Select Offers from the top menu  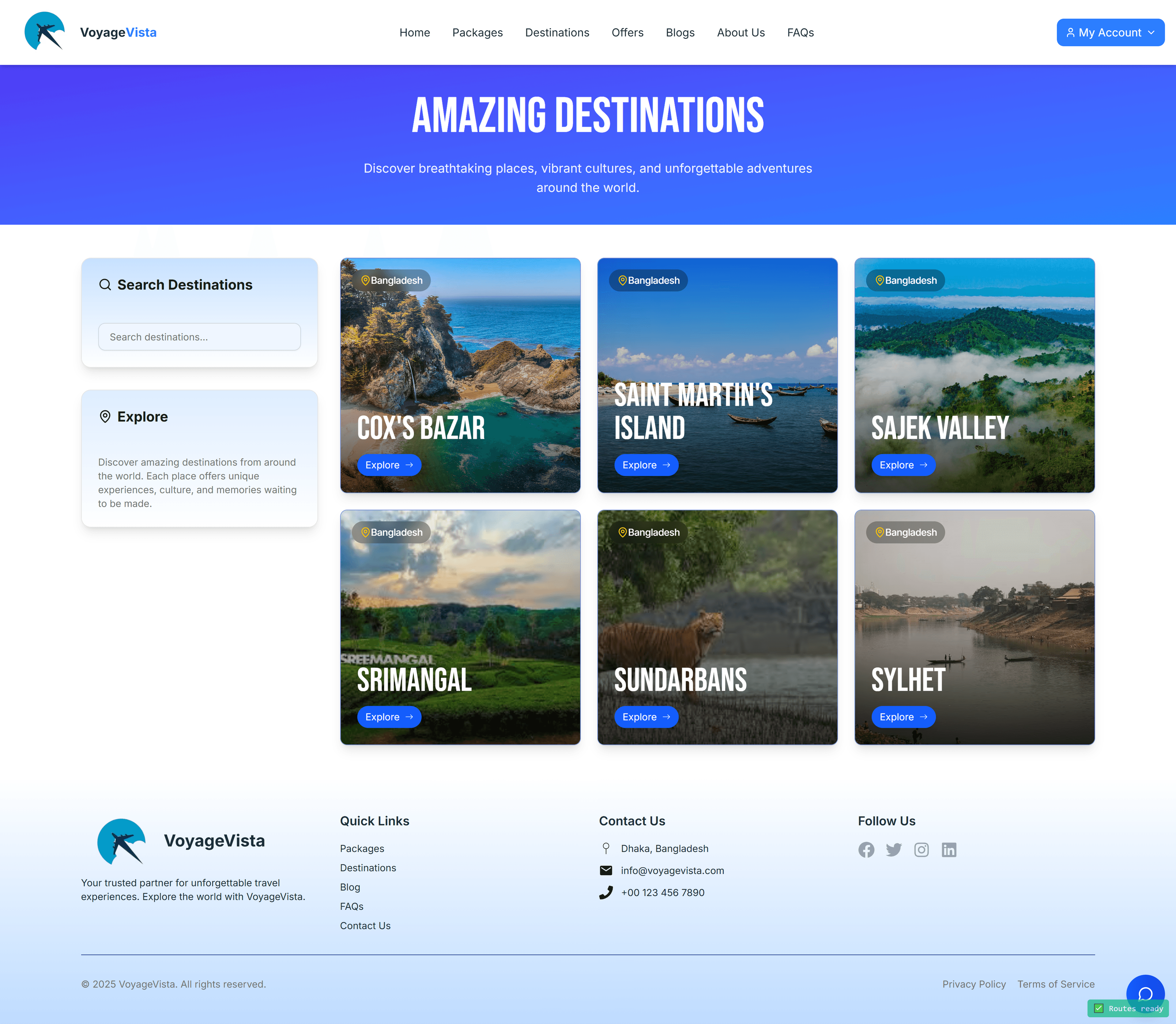(628, 32)
